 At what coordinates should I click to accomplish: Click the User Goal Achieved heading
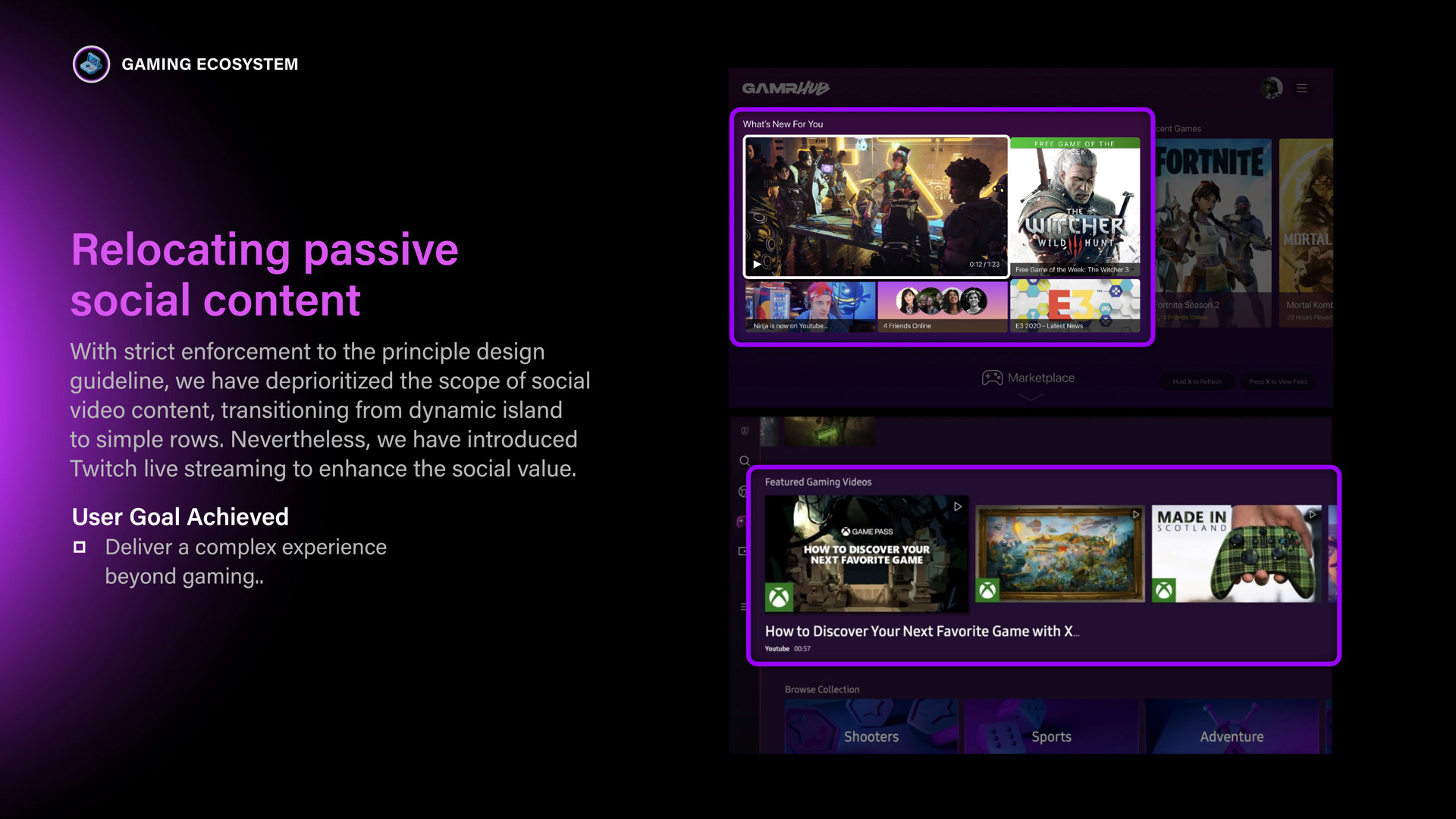point(180,516)
